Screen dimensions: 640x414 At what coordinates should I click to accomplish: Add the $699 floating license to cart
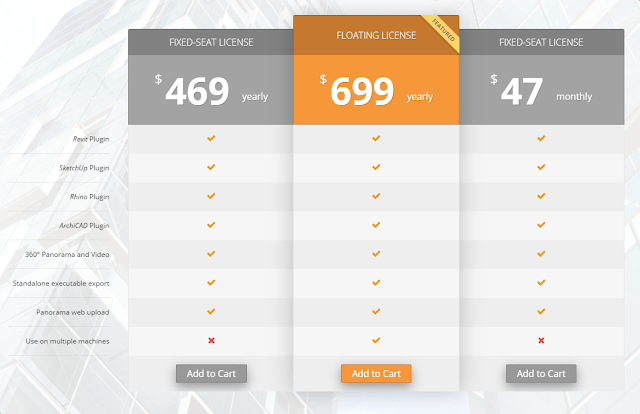[x=376, y=373]
